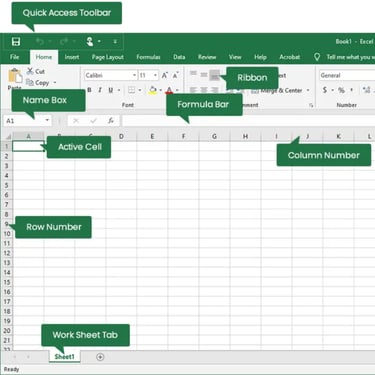
Task: Open the Alignment settings dialog launcher
Action: point(311,105)
